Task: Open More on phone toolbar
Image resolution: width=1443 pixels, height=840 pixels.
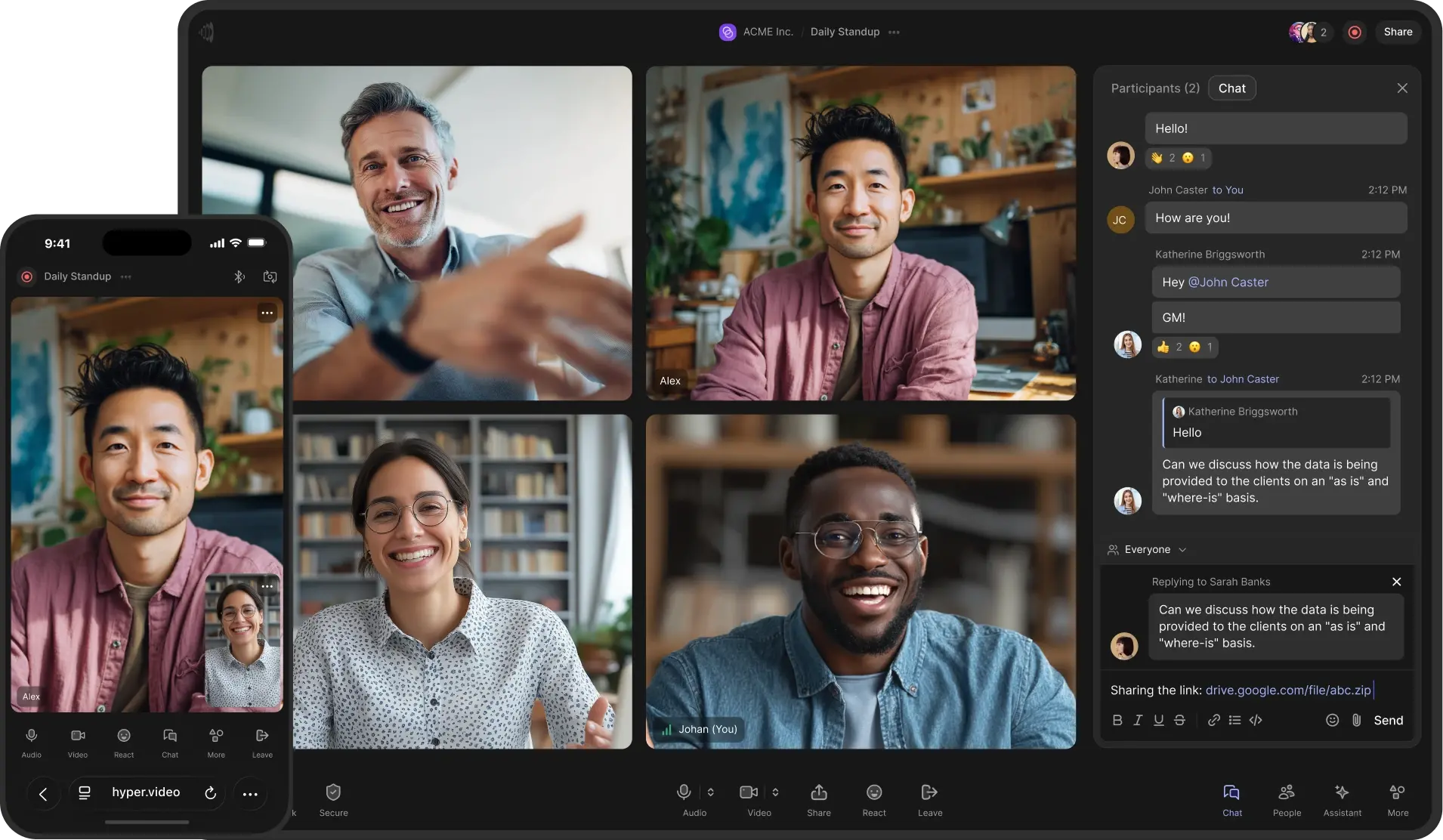Action: 216,743
